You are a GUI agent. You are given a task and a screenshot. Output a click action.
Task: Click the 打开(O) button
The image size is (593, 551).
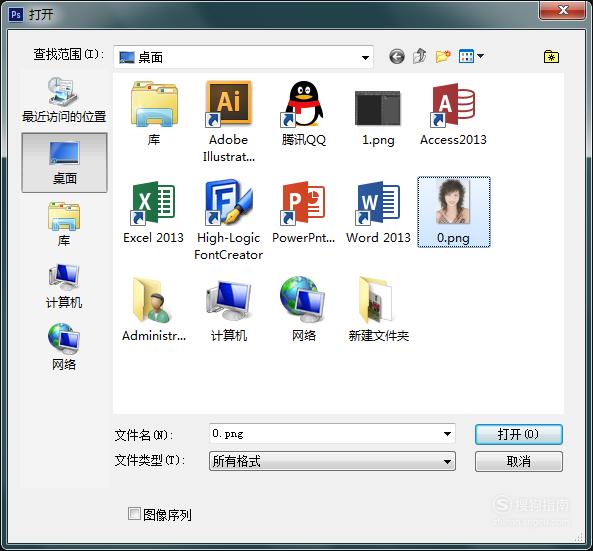point(518,434)
